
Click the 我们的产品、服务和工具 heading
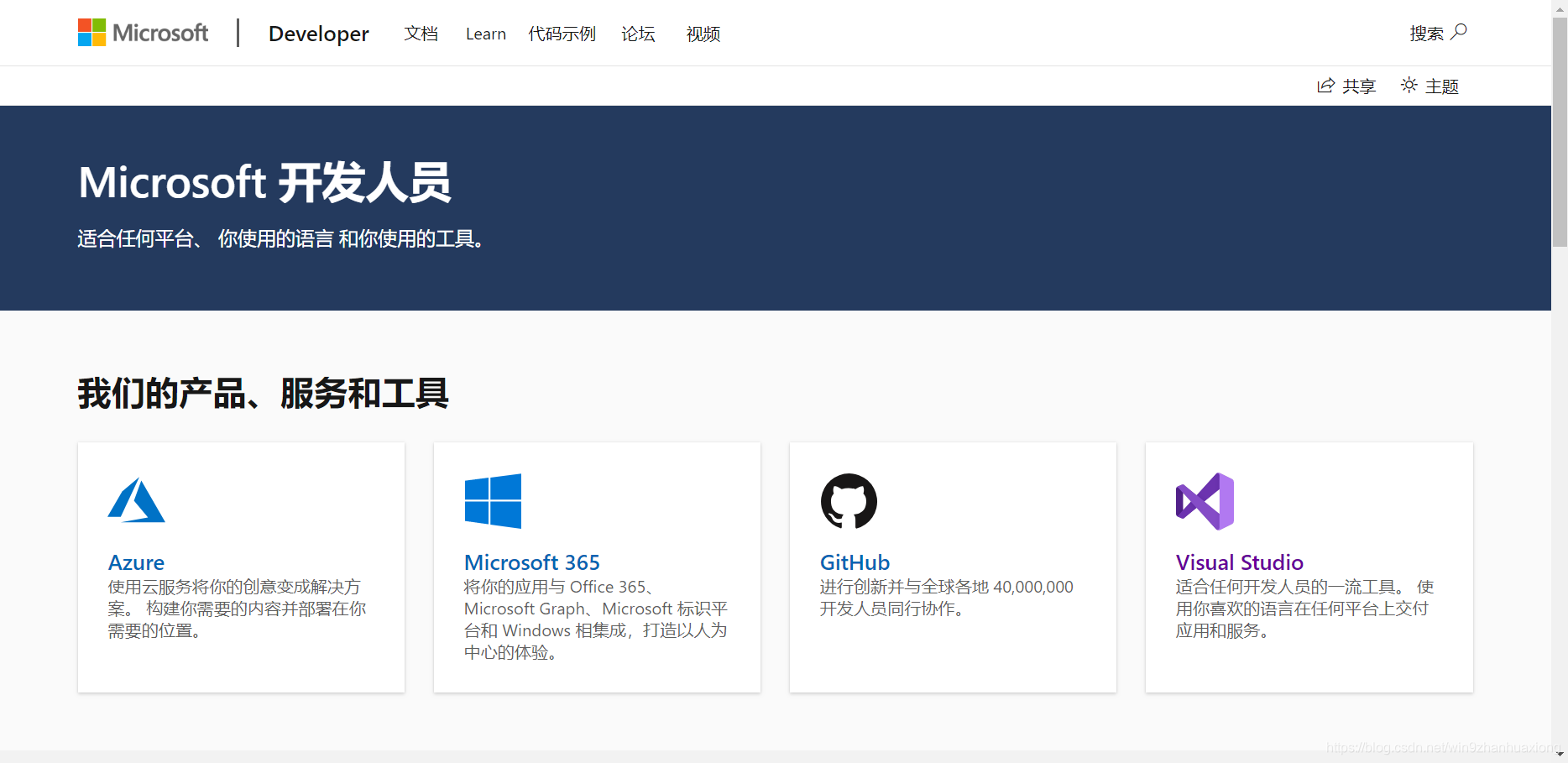pyautogui.click(x=263, y=394)
